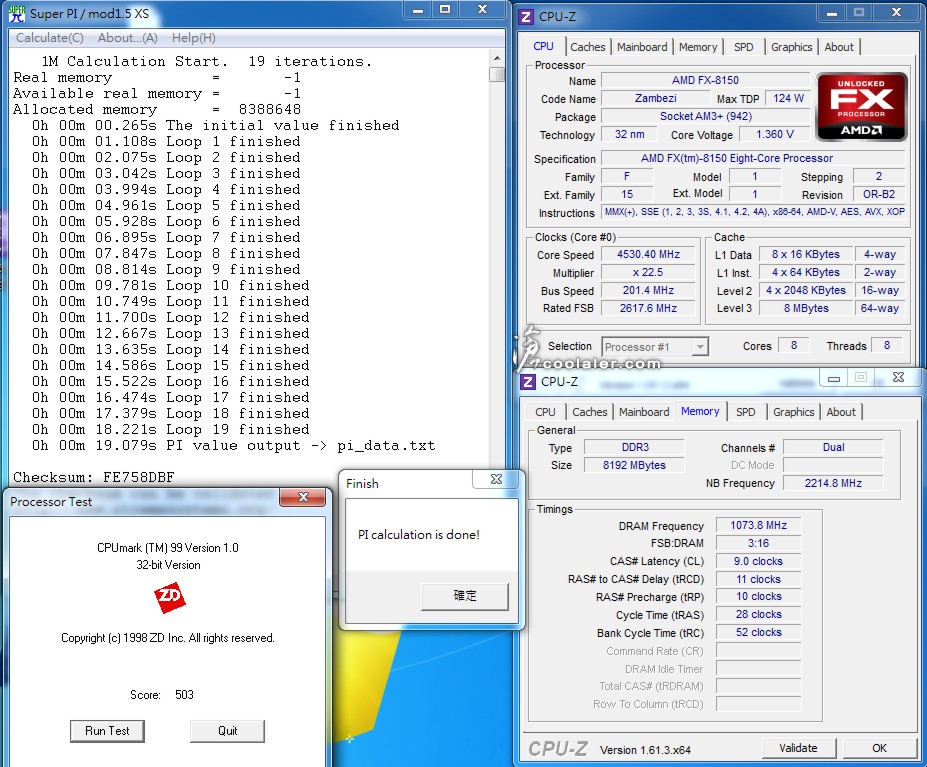Switch to CPU tab in the CPU-Z memory window

[x=545, y=412]
